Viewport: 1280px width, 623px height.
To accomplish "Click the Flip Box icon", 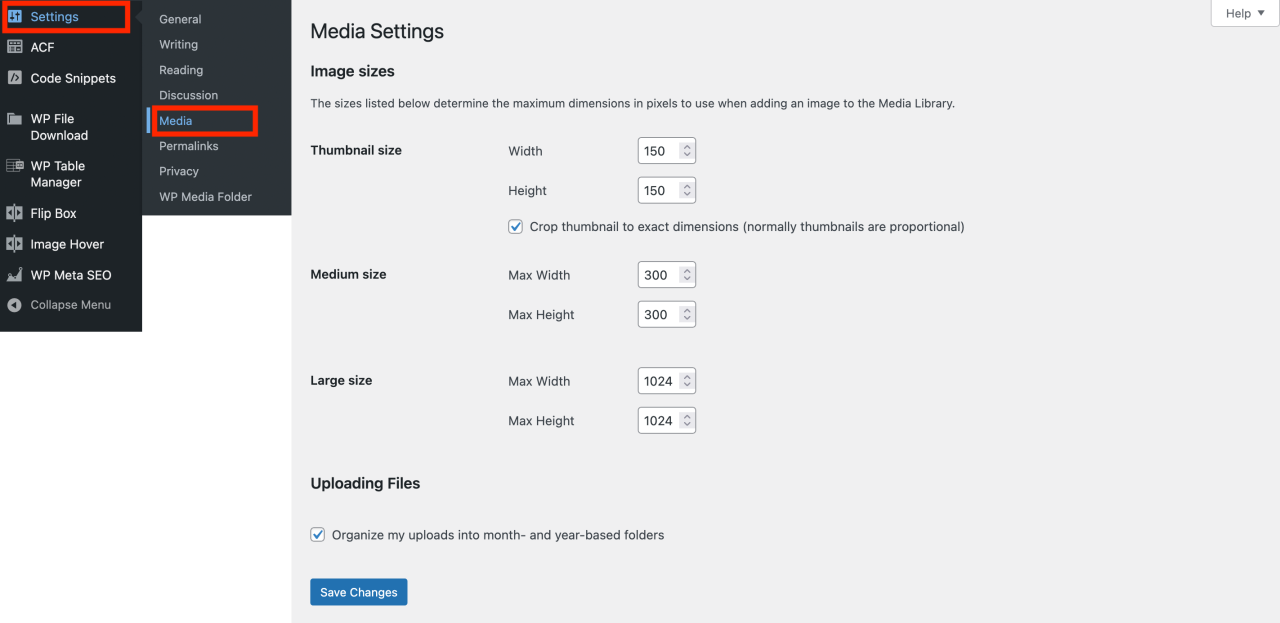I will pyautogui.click(x=15, y=213).
